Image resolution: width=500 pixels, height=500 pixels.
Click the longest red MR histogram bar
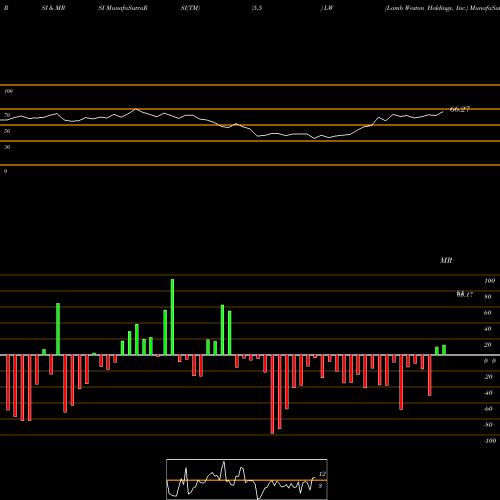pos(272,394)
